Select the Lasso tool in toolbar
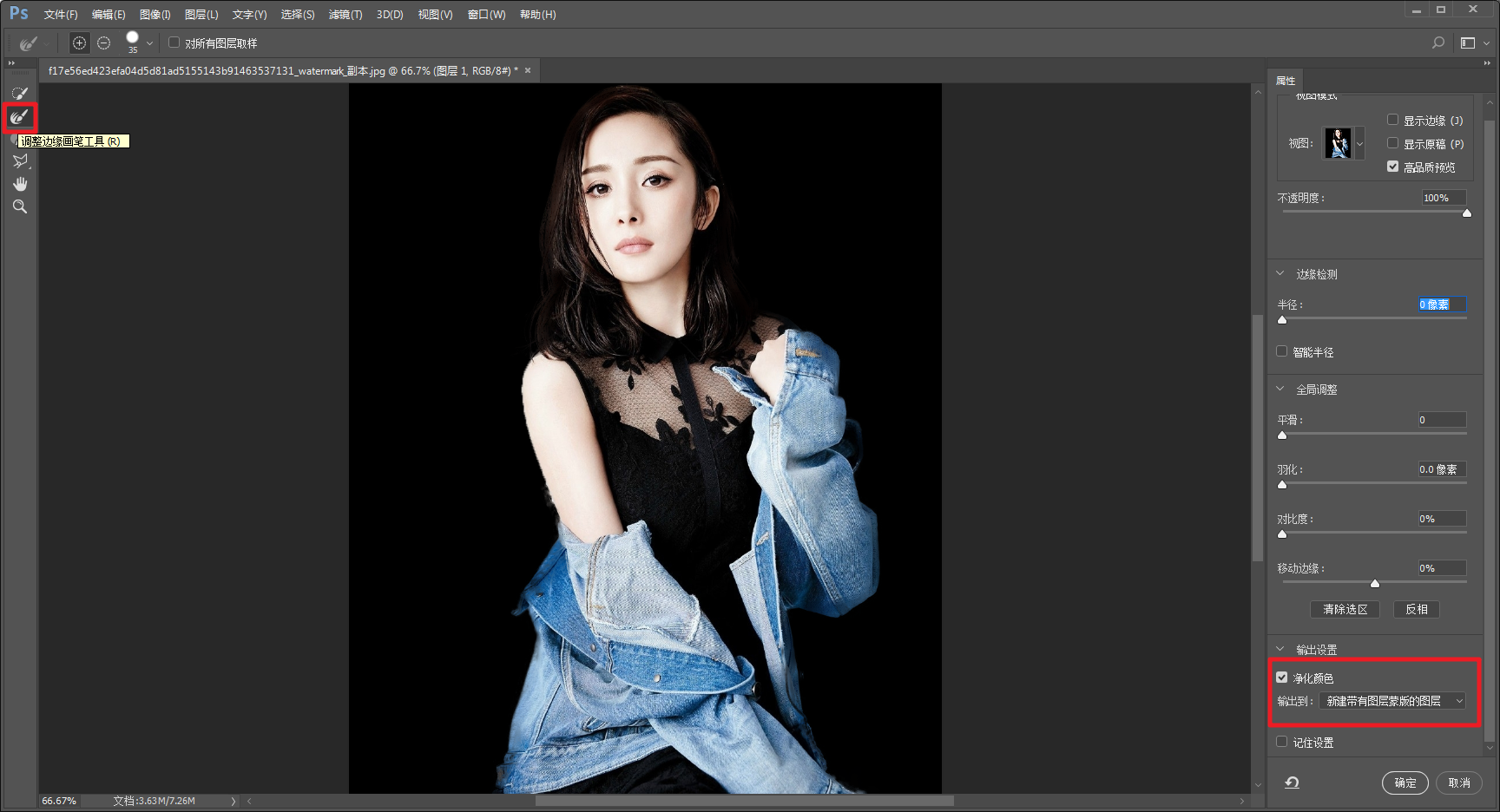 19,161
